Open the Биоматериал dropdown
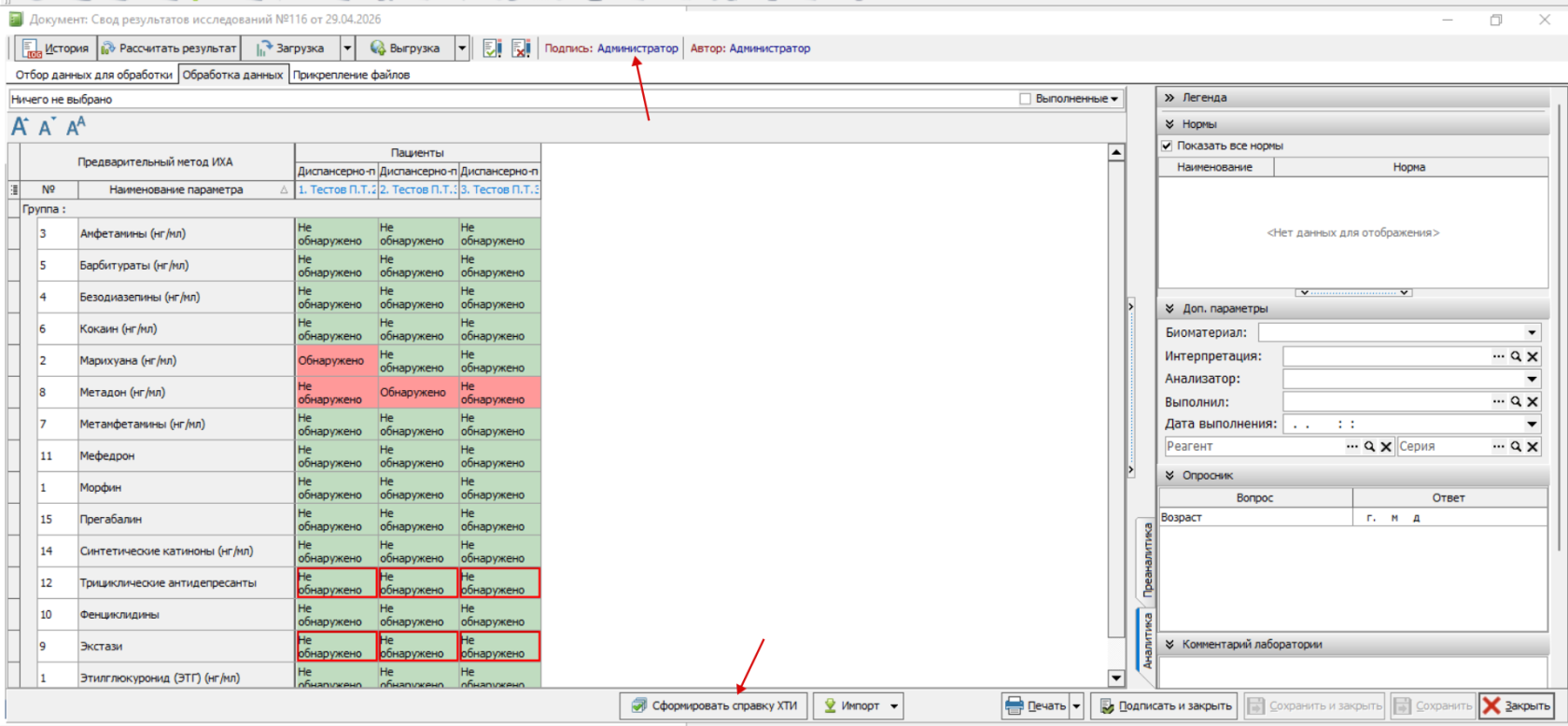 click(x=1532, y=332)
